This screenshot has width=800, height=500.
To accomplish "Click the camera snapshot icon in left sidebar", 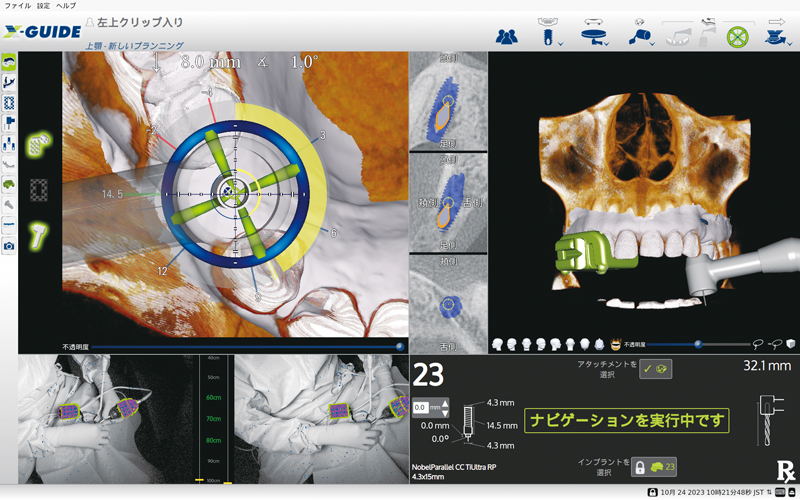I will click(9, 245).
